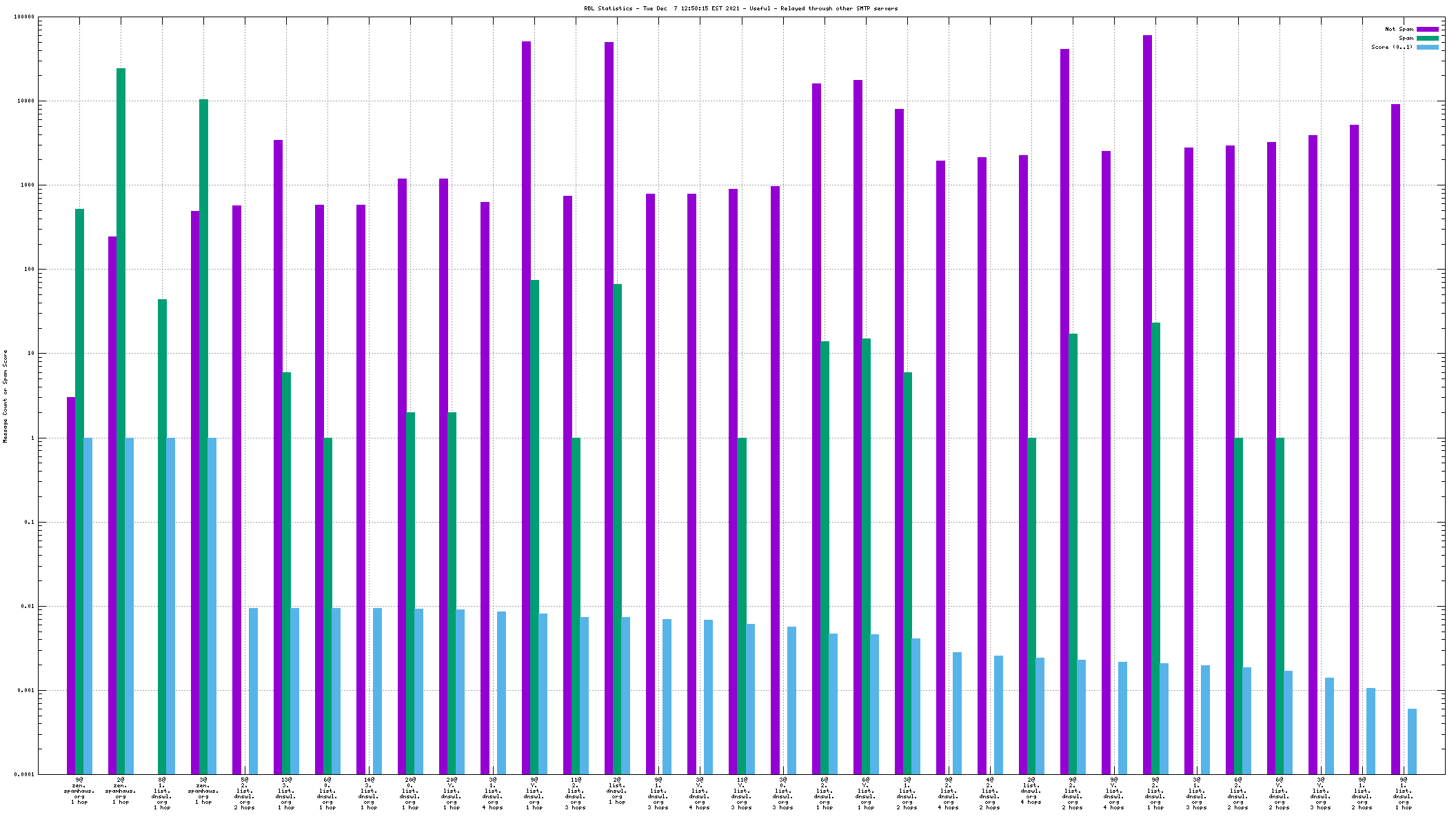Click the vertical 'Message Count or Spam Score' axis label
Viewport: 1456px width, 819px height.
[x=5, y=396]
